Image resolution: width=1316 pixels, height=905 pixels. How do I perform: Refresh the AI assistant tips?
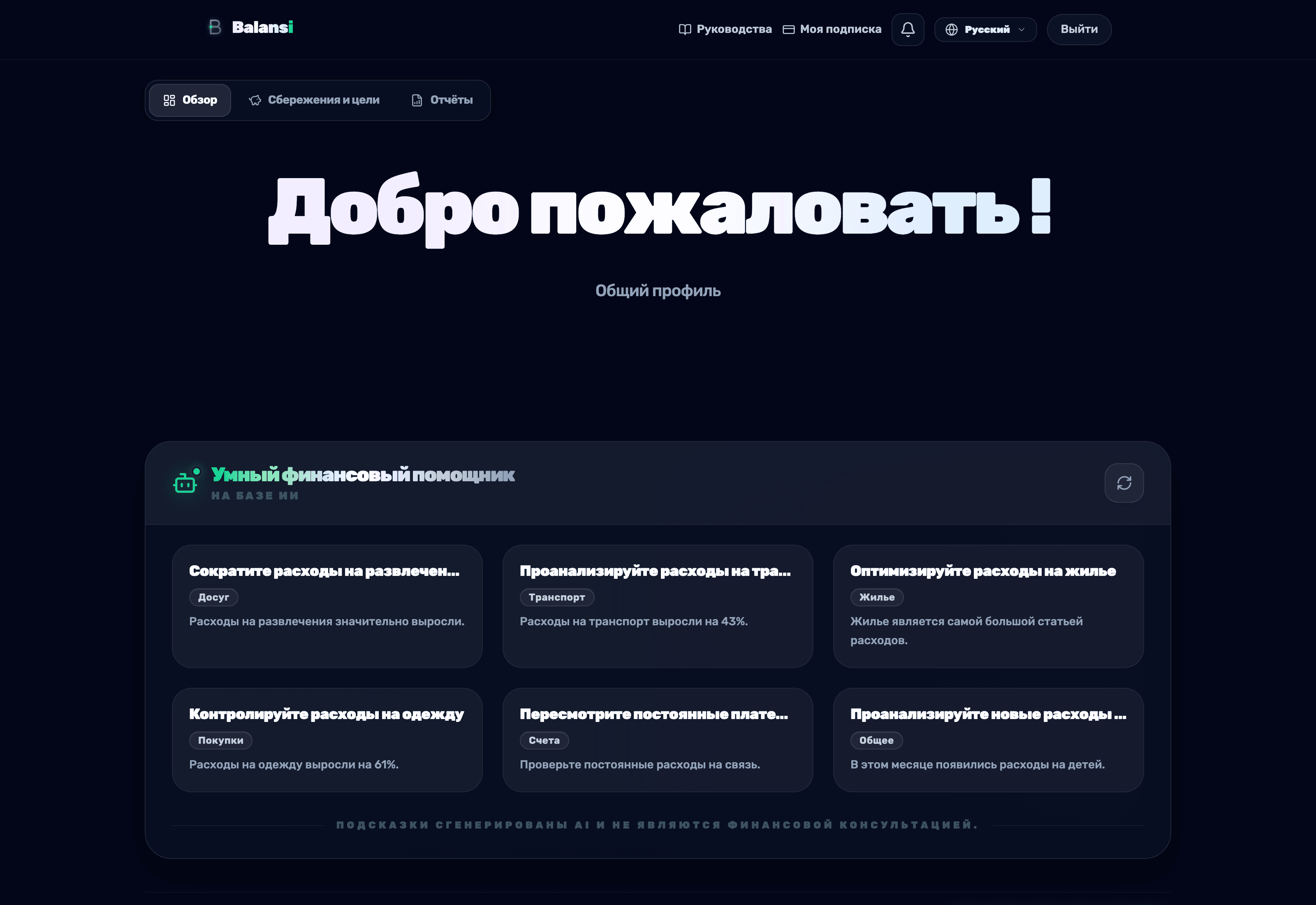click(x=1124, y=483)
